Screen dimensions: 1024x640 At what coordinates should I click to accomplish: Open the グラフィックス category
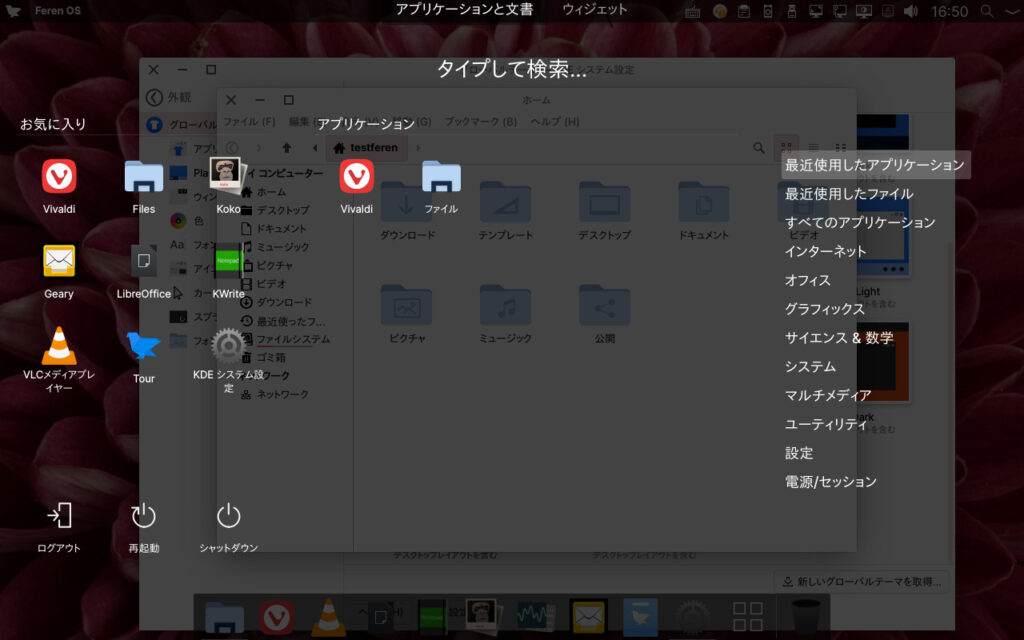tap(824, 309)
